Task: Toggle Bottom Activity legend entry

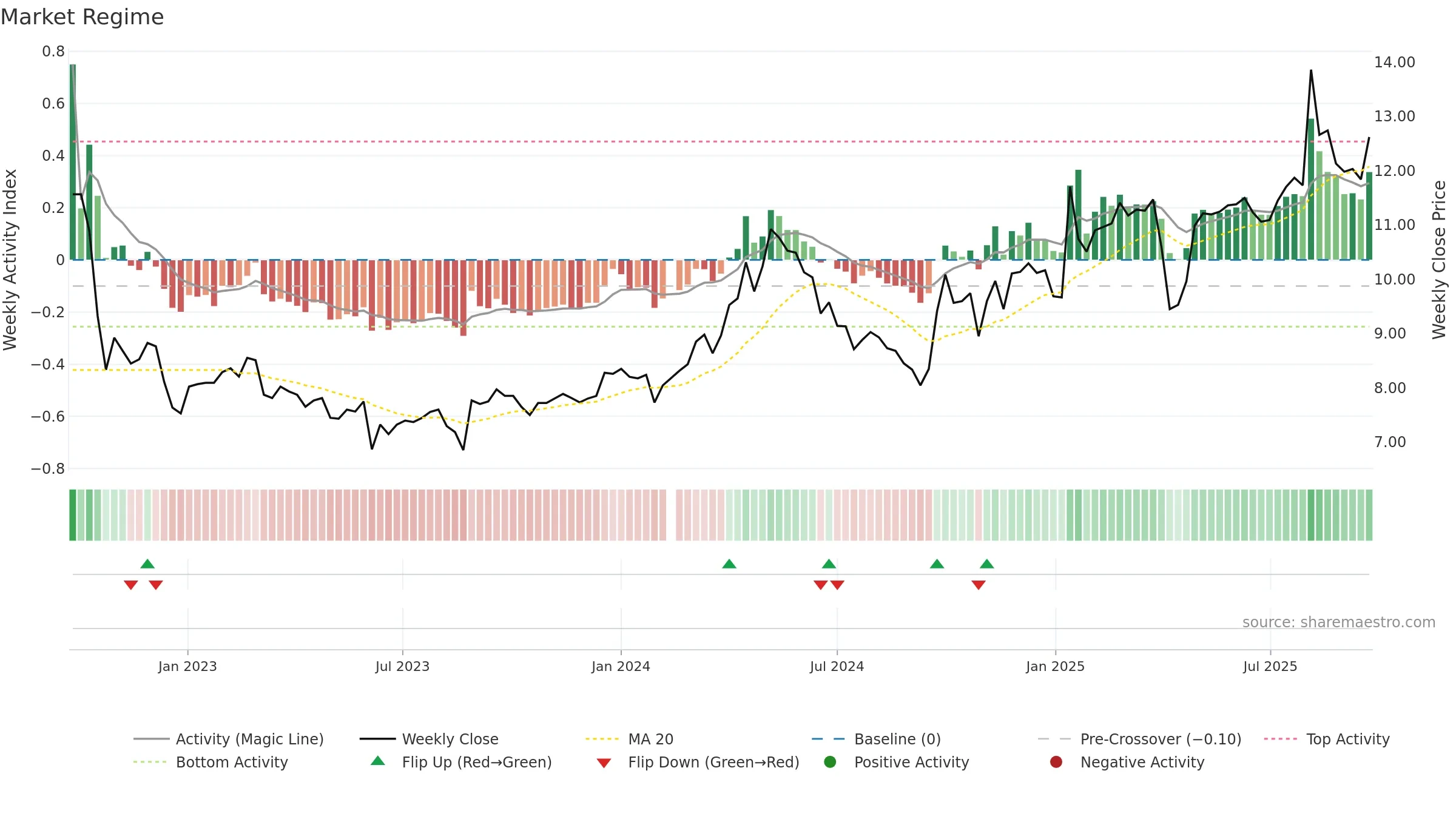Action: tap(211, 762)
